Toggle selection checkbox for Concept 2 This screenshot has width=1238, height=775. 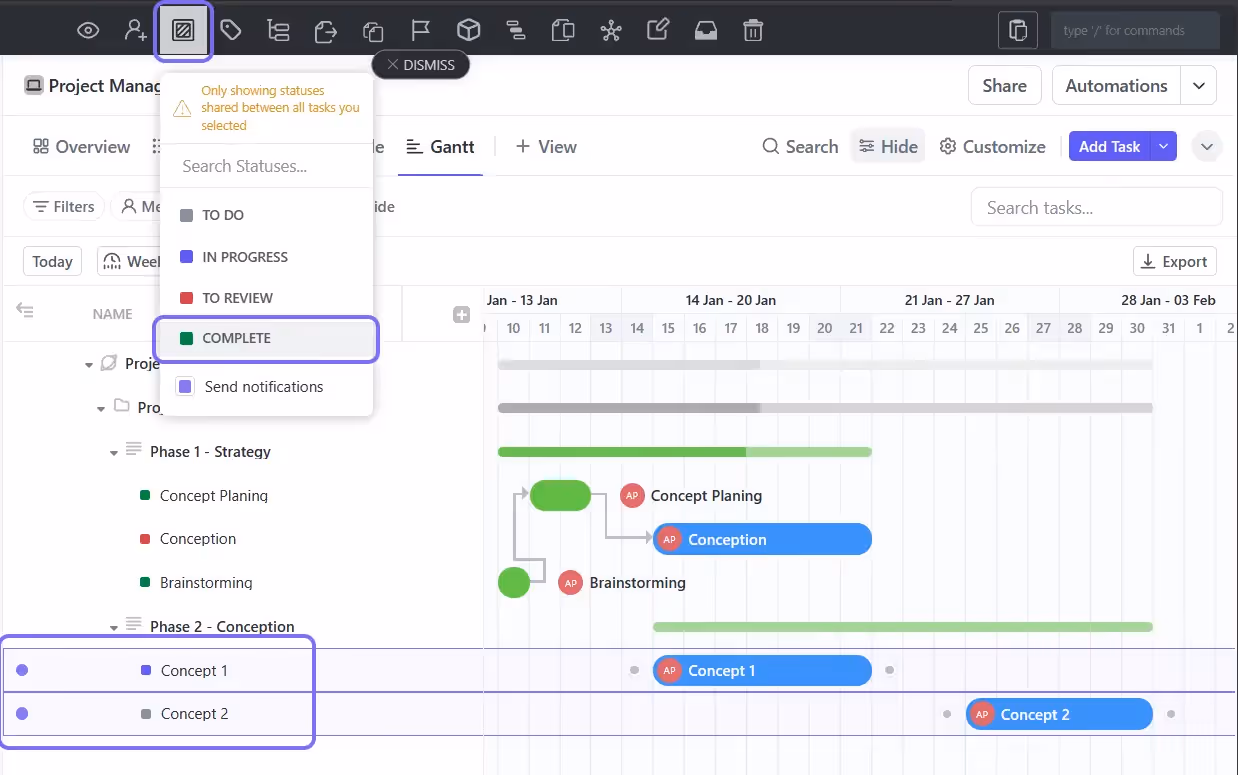22,714
